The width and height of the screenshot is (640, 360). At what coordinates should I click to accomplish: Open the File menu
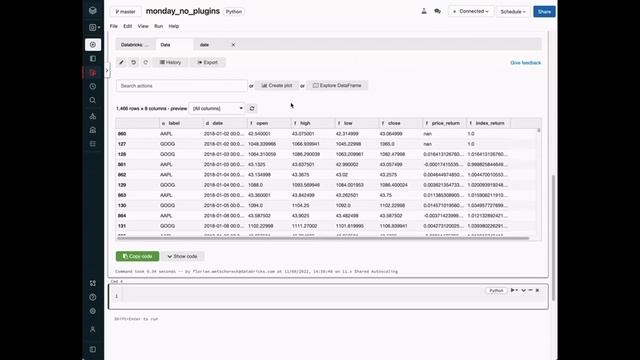coord(114,26)
